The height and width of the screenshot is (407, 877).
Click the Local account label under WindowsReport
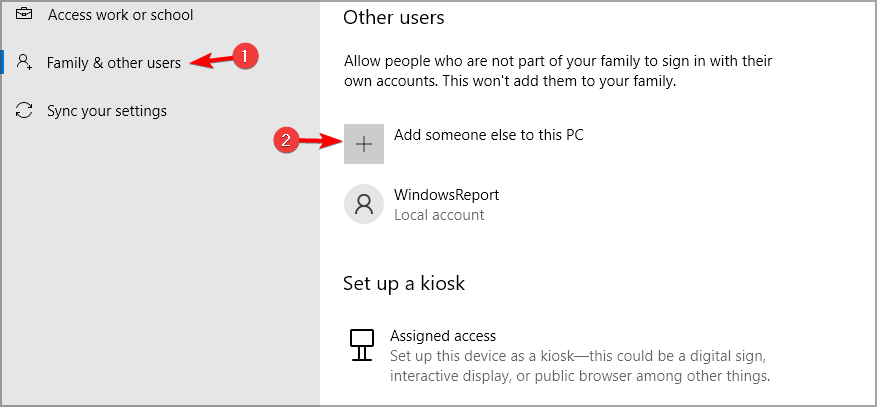click(x=439, y=215)
